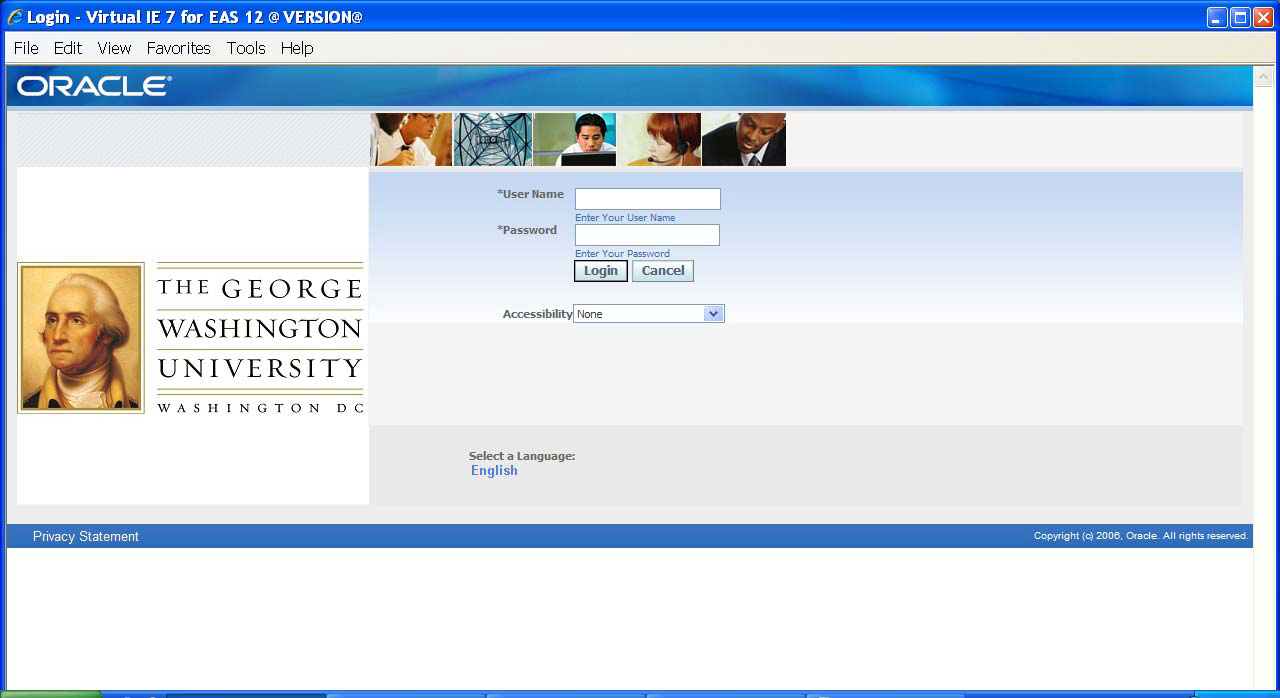The image size is (1280, 698).
Task: Click the scrollbar up arrow
Action: (x=1262, y=74)
